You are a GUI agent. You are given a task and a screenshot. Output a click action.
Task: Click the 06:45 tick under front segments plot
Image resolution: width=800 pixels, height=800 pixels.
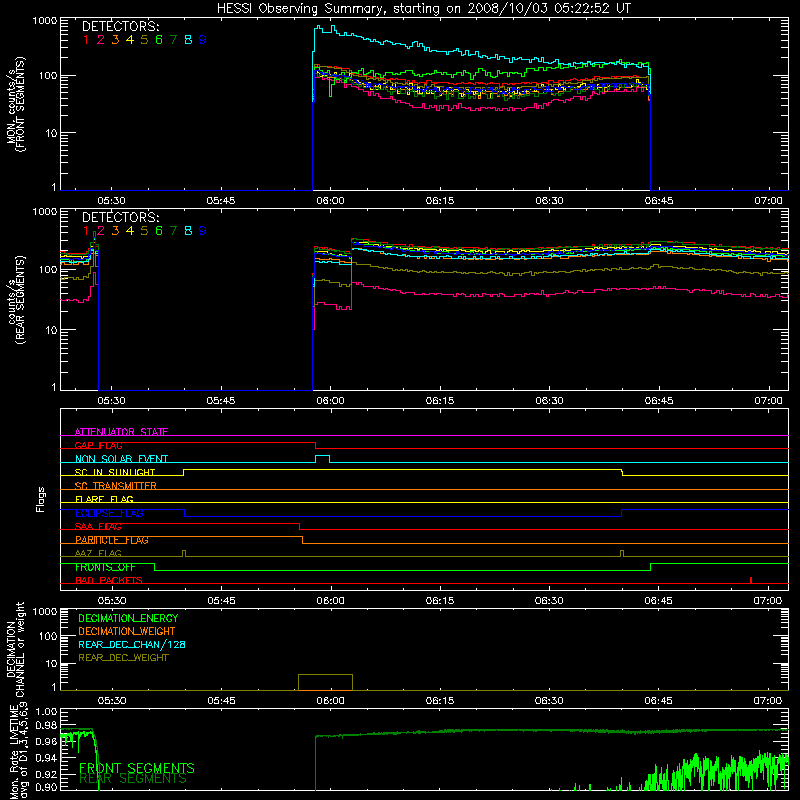[x=659, y=201]
